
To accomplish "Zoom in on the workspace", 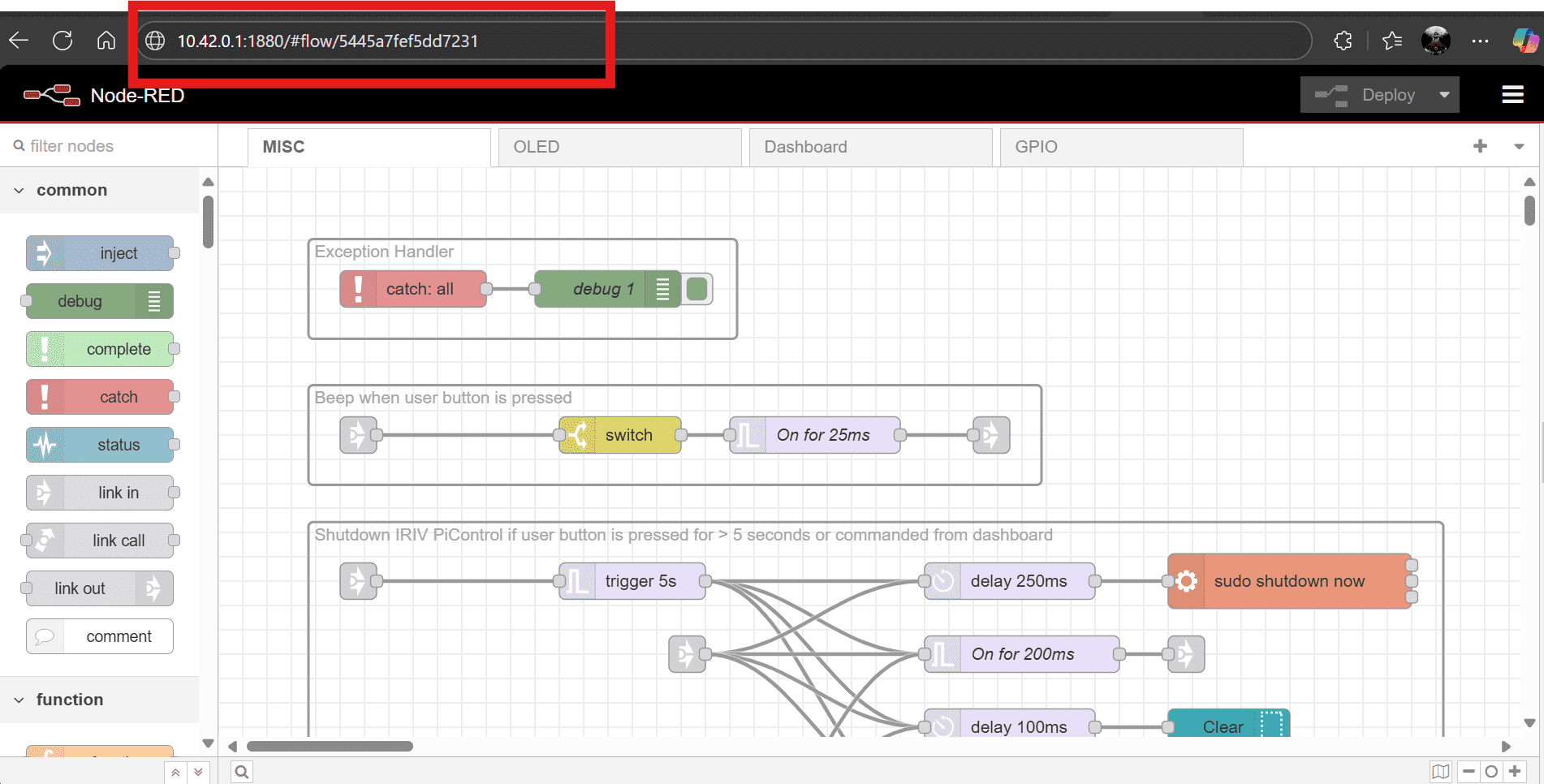I will click(x=1515, y=771).
